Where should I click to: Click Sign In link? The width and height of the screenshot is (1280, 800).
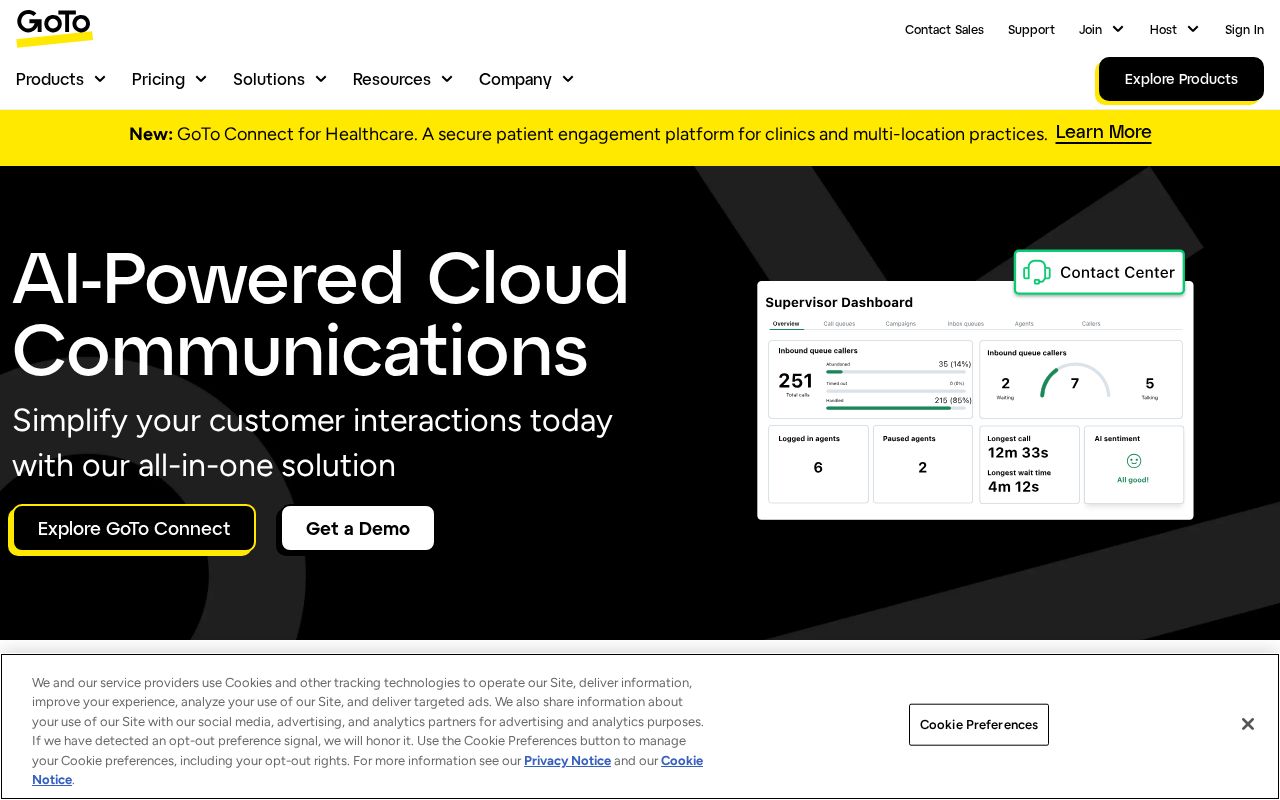pos(1244,29)
